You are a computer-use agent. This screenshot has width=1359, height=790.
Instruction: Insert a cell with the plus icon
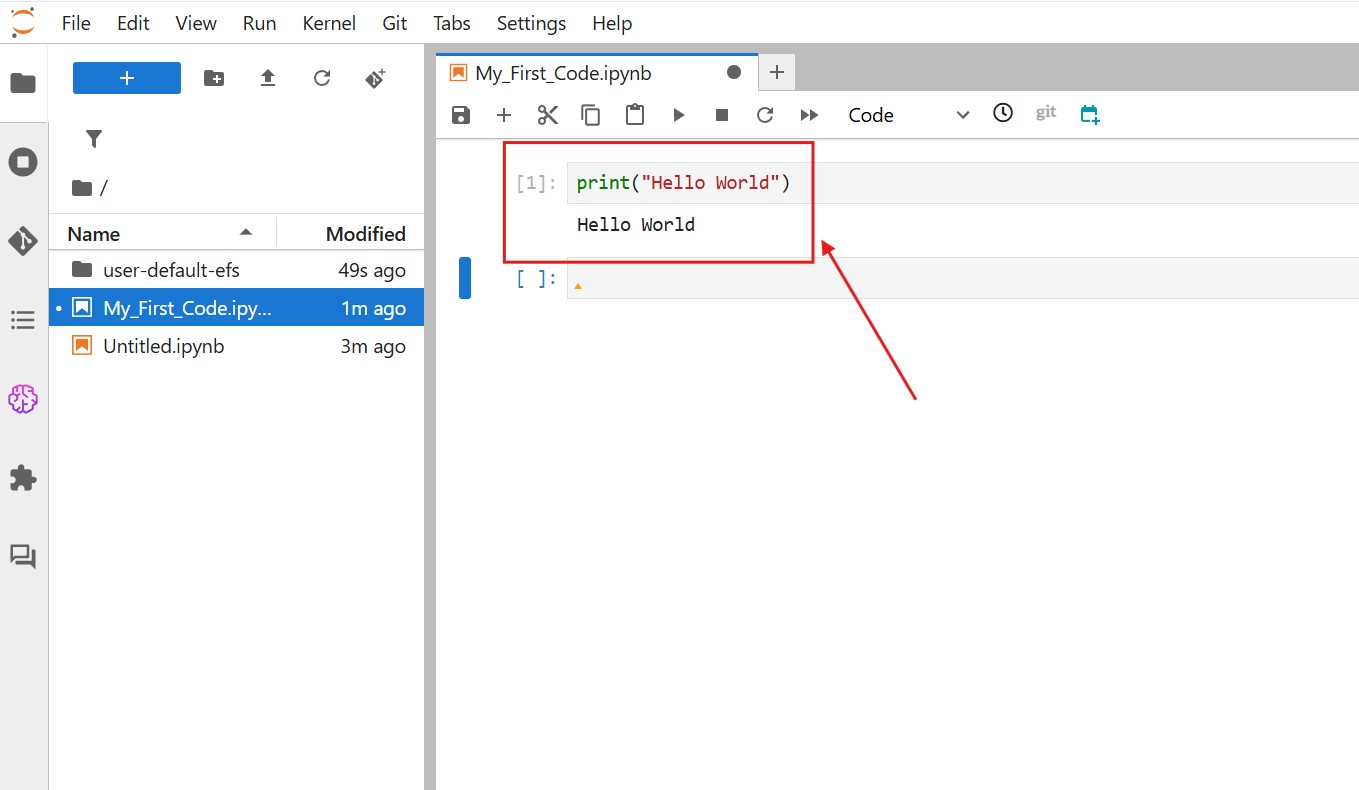coord(504,115)
